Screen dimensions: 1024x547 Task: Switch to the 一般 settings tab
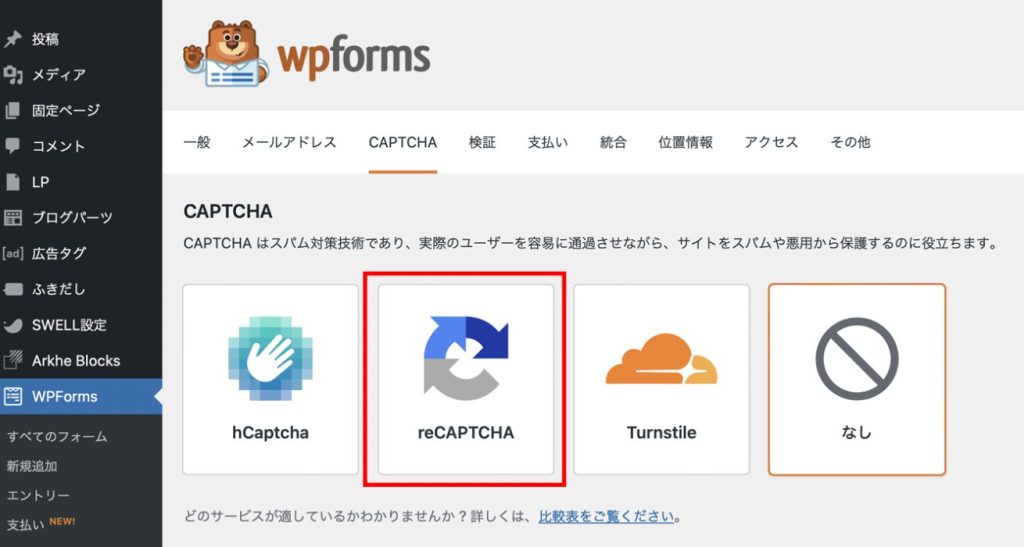pyautogui.click(x=197, y=143)
